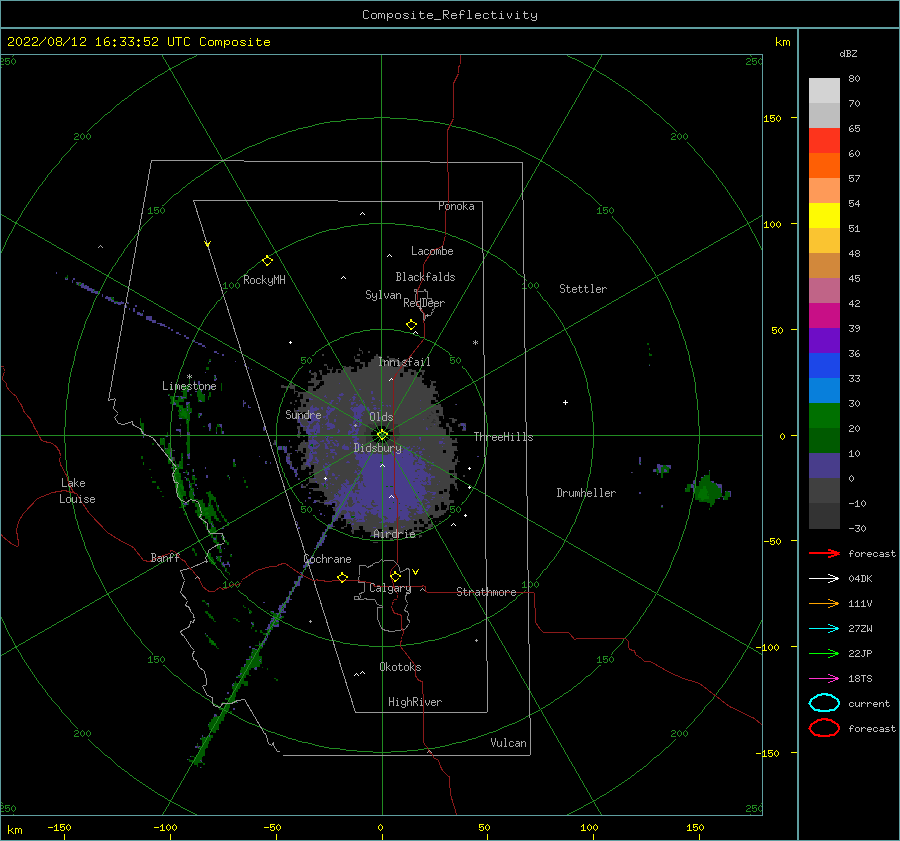Click the HighRiver city label

(x=415, y=702)
